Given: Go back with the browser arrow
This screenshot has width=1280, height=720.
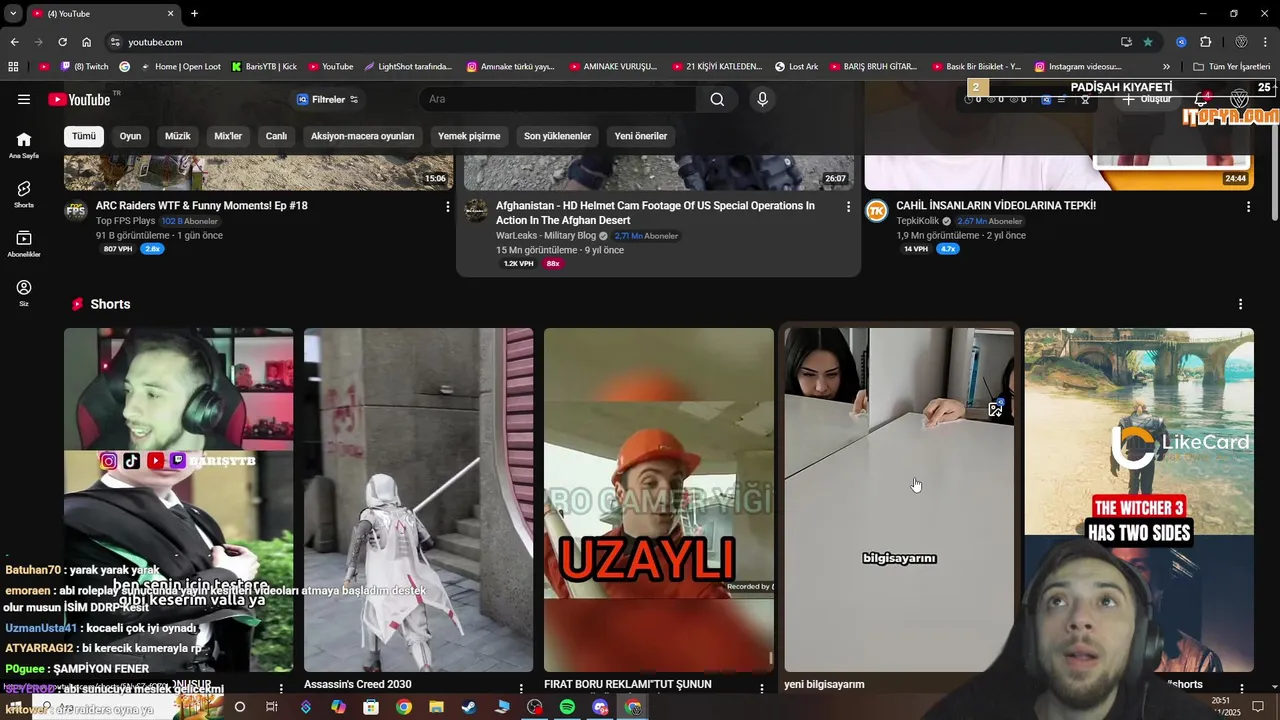Looking at the screenshot, I should tap(14, 42).
